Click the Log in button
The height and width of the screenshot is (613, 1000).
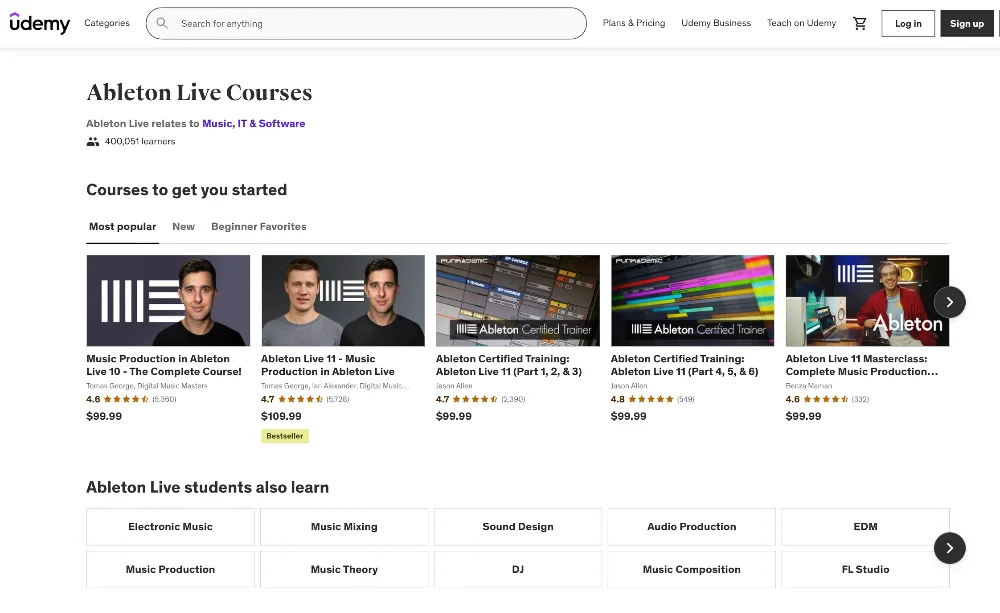(x=908, y=24)
